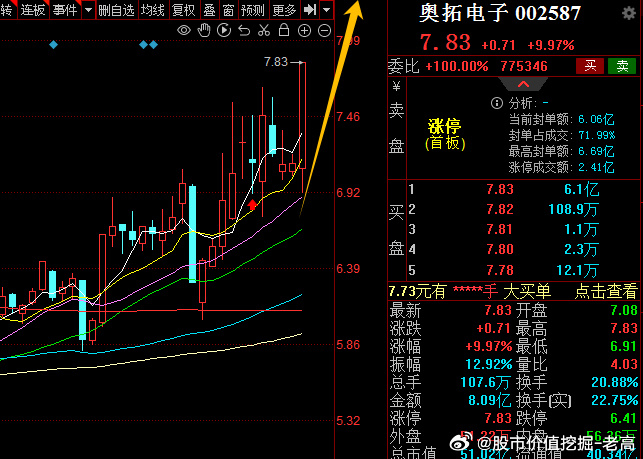Click the first blue diamond event marker
Viewport: 643px width, 459px height.
click(53, 45)
